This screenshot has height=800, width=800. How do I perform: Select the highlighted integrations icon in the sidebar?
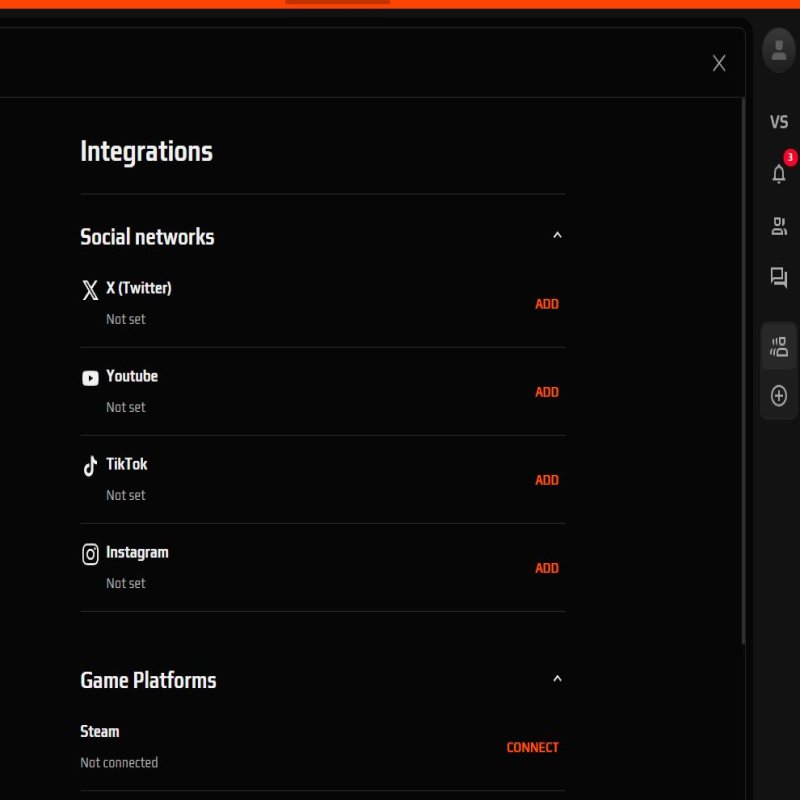[779, 345]
